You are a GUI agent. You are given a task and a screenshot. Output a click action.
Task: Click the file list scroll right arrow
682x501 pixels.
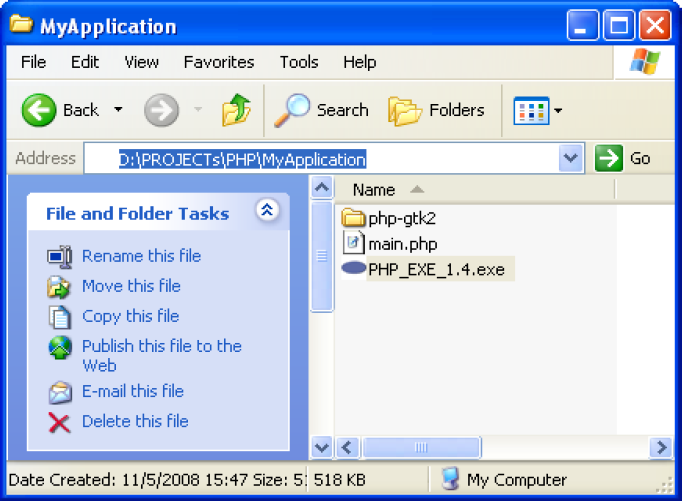(x=661, y=448)
